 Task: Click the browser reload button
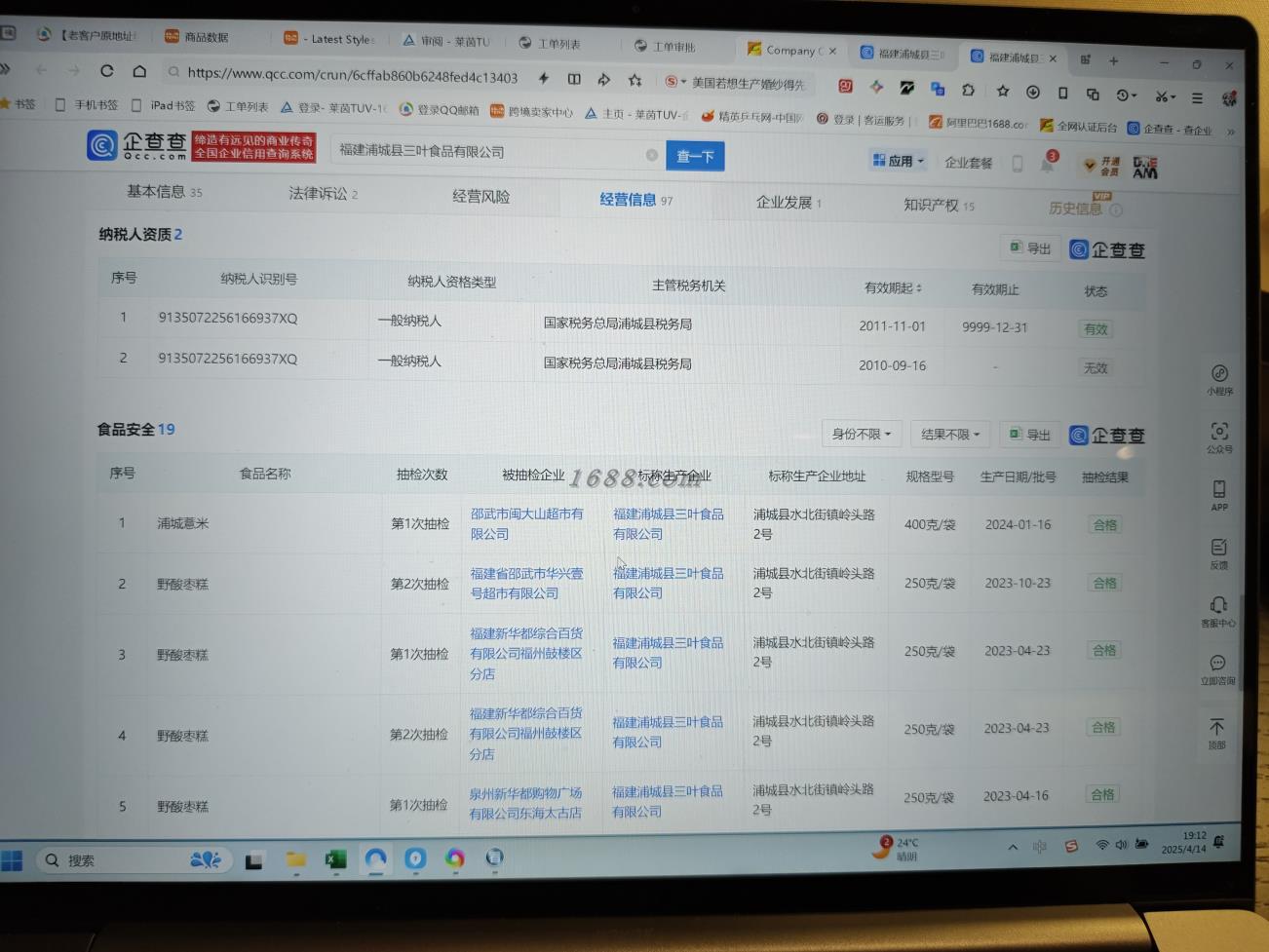[x=107, y=71]
